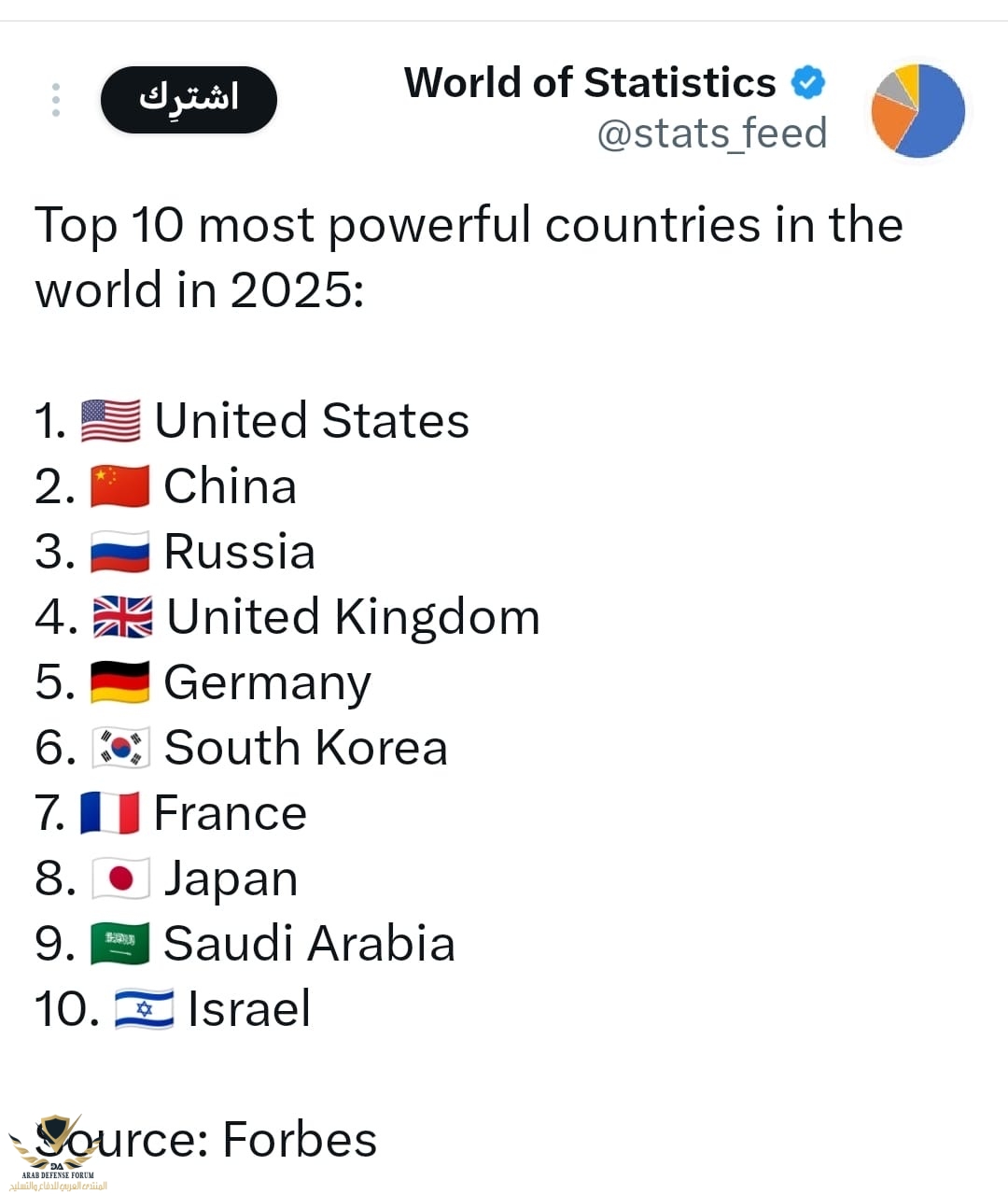1008x1194 pixels.
Task: Open the World of Statistics profile name
Action: click(590, 83)
